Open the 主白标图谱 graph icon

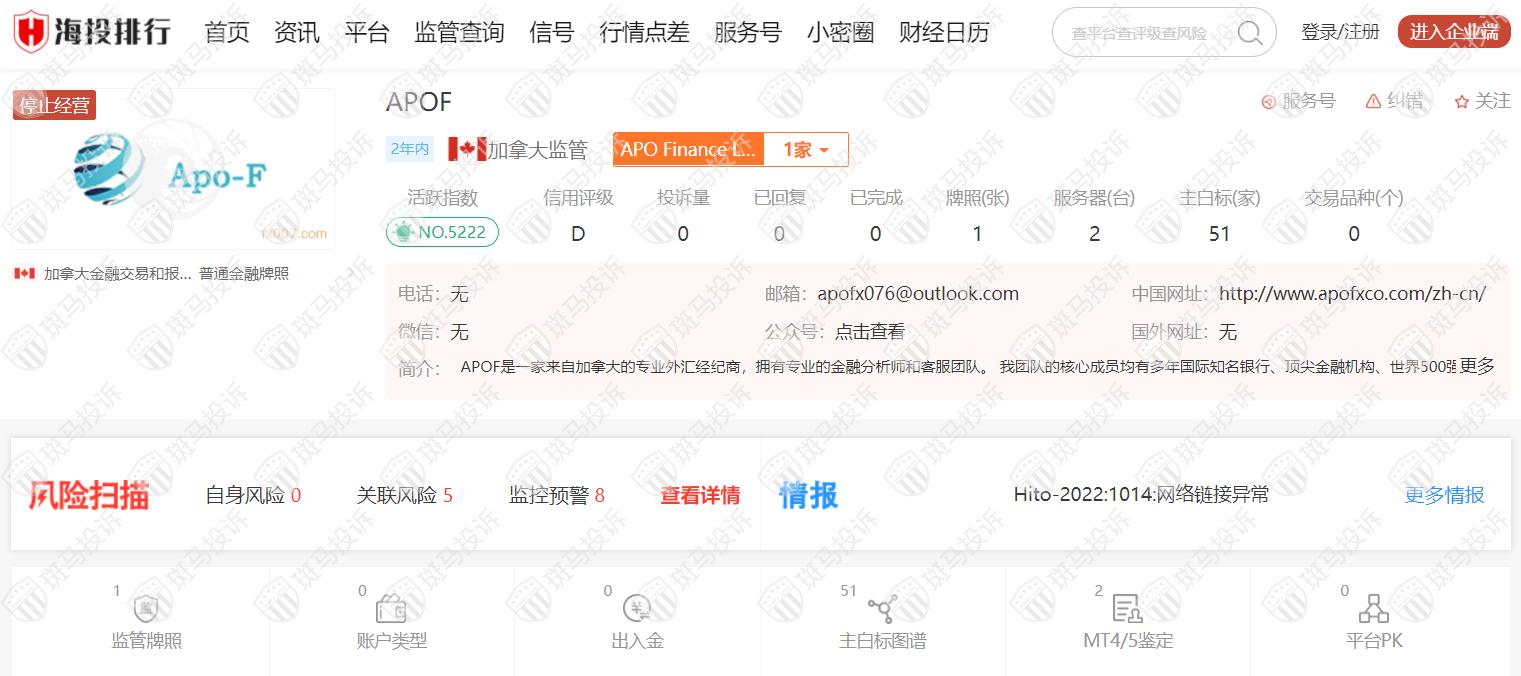(x=882, y=609)
